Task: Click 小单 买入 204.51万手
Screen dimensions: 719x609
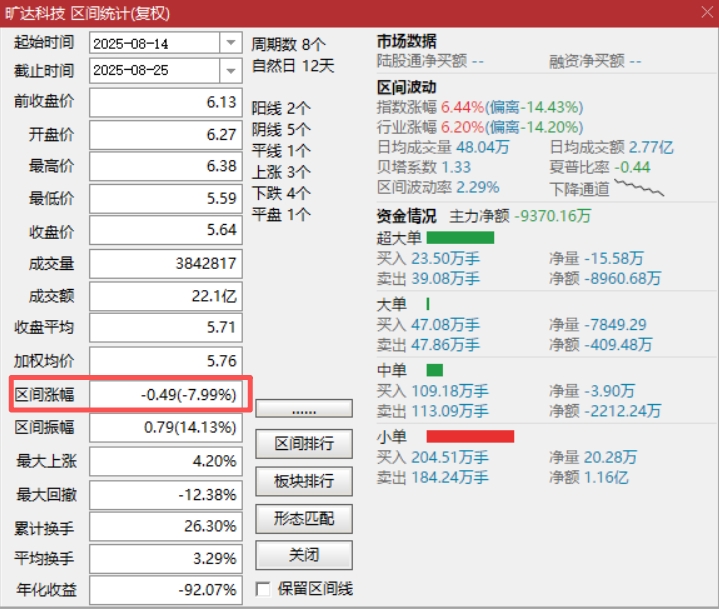Action: coord(433,457)
